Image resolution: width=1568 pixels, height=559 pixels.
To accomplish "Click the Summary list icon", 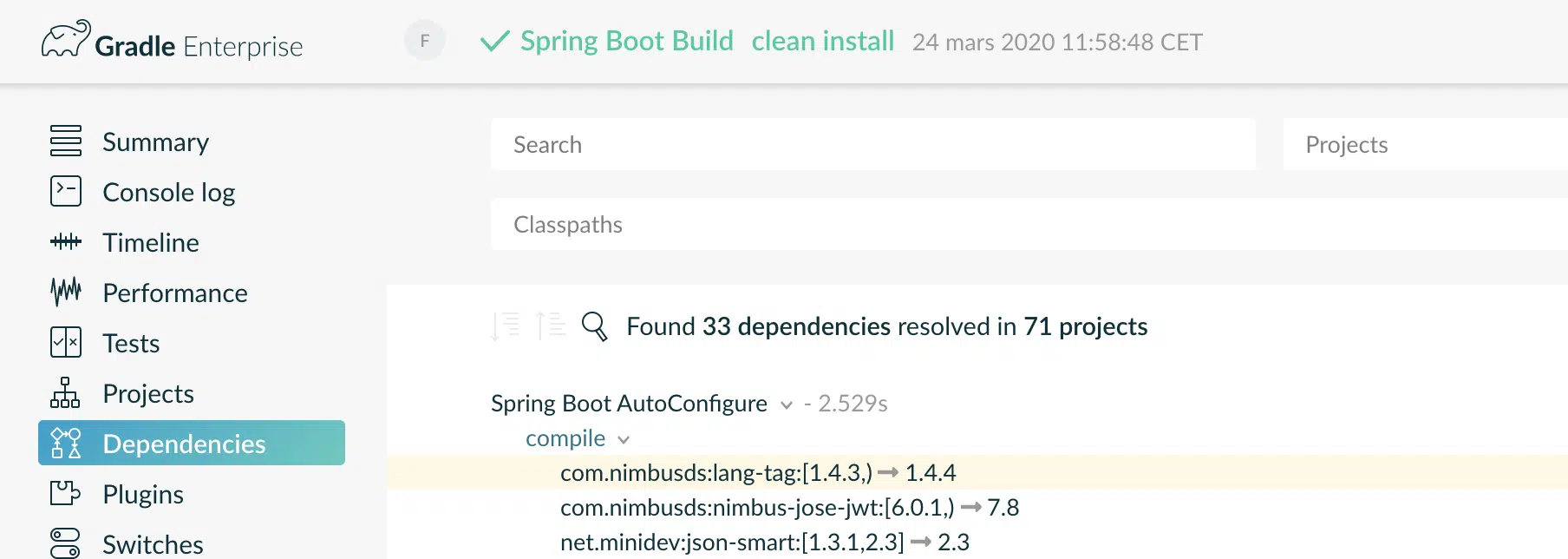I will [x=66, y=141].
